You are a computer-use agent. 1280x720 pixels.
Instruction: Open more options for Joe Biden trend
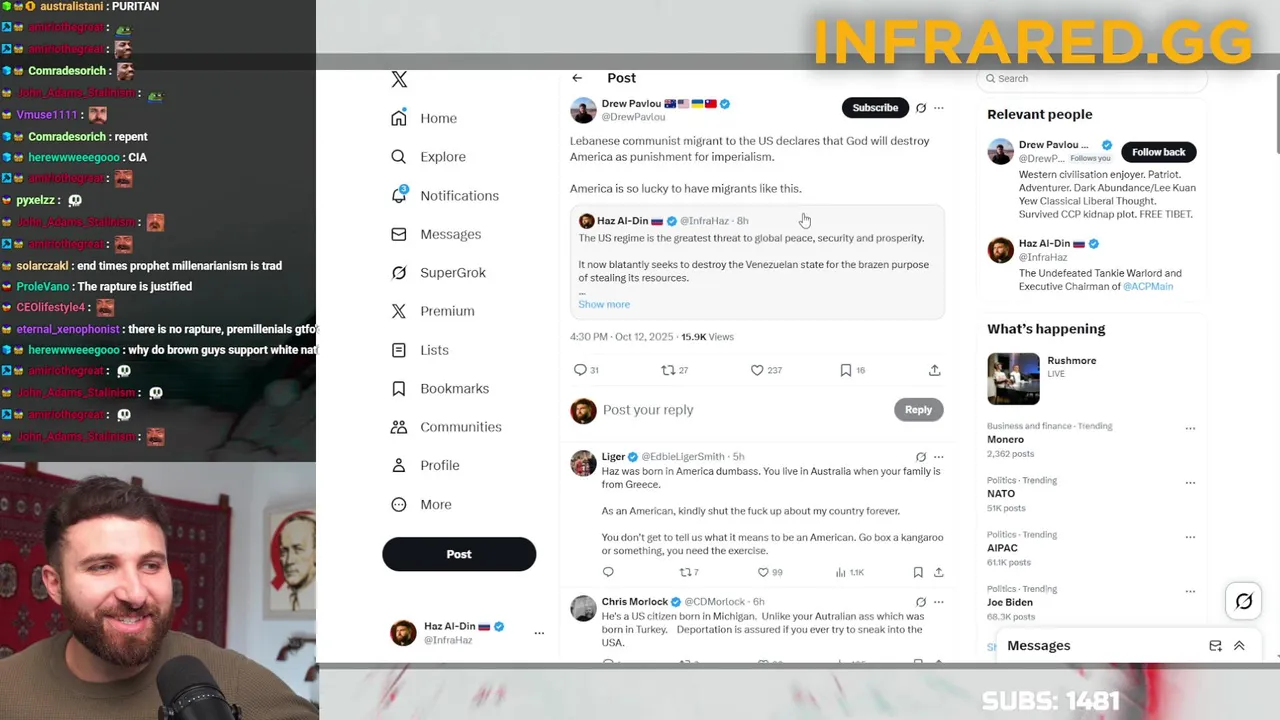(x=1190, y=591)
